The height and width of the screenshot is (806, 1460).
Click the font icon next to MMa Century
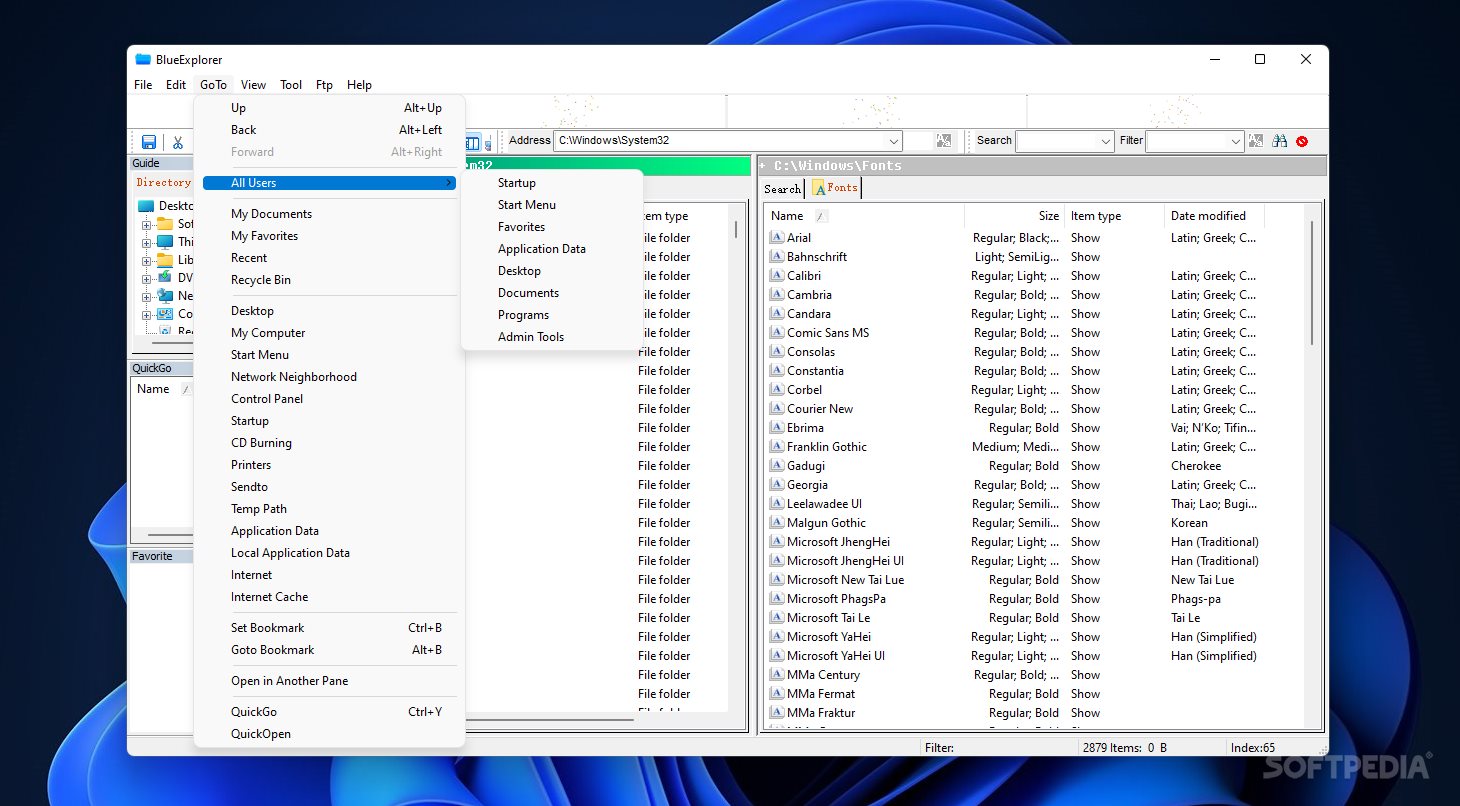coord(776,675)
